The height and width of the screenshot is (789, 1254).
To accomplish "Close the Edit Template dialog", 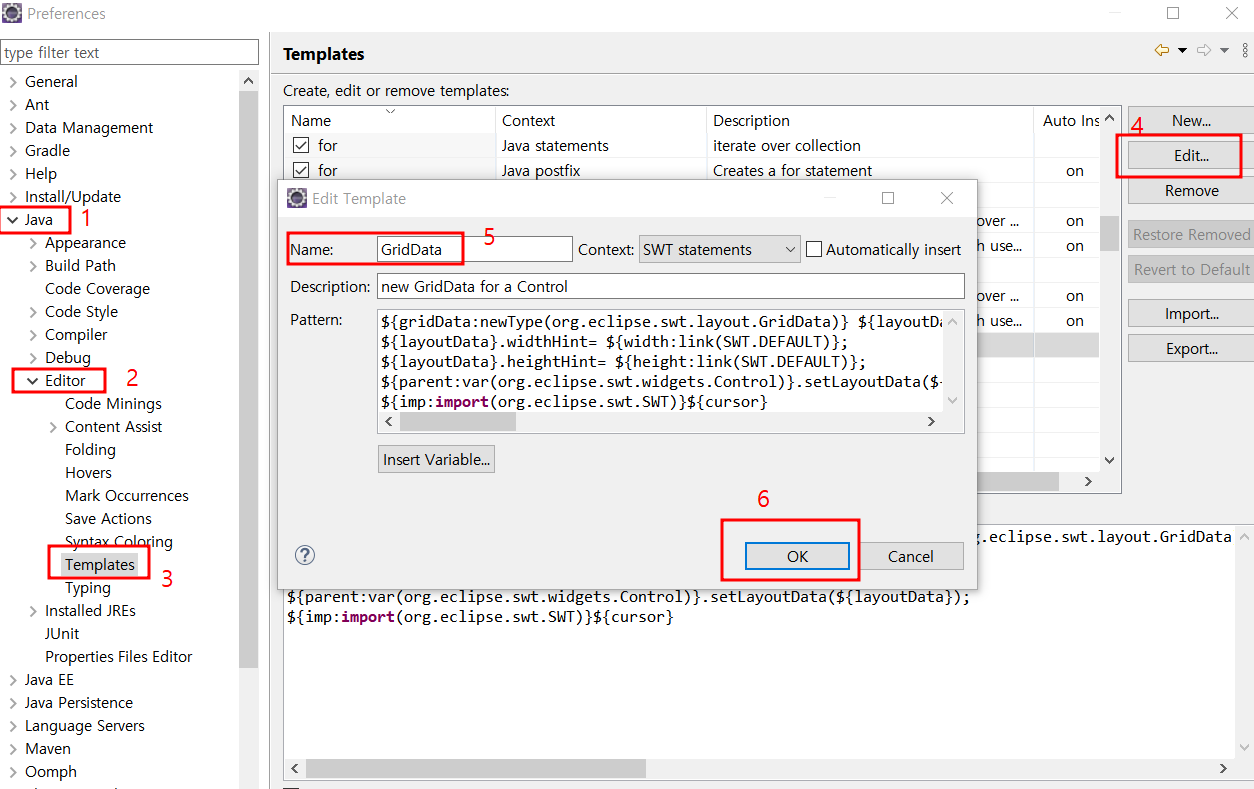I will coord(947,198).
